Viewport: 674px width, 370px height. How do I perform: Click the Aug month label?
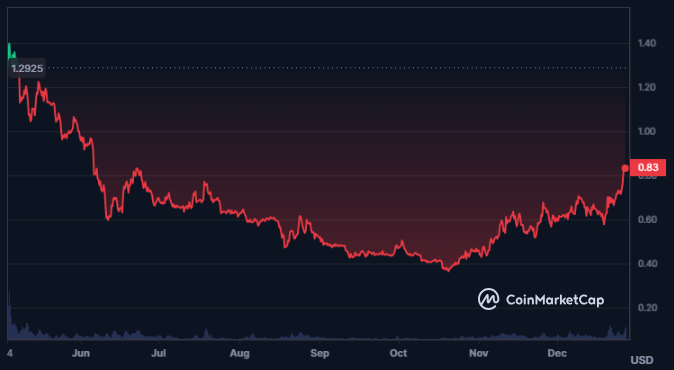[x=239, y=353]
